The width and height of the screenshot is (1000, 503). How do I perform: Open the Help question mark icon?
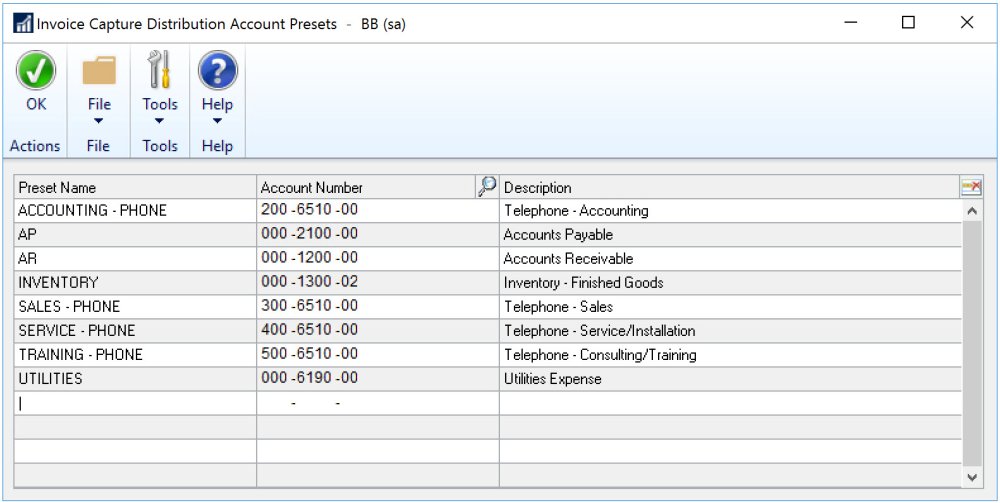click(217, 70)
